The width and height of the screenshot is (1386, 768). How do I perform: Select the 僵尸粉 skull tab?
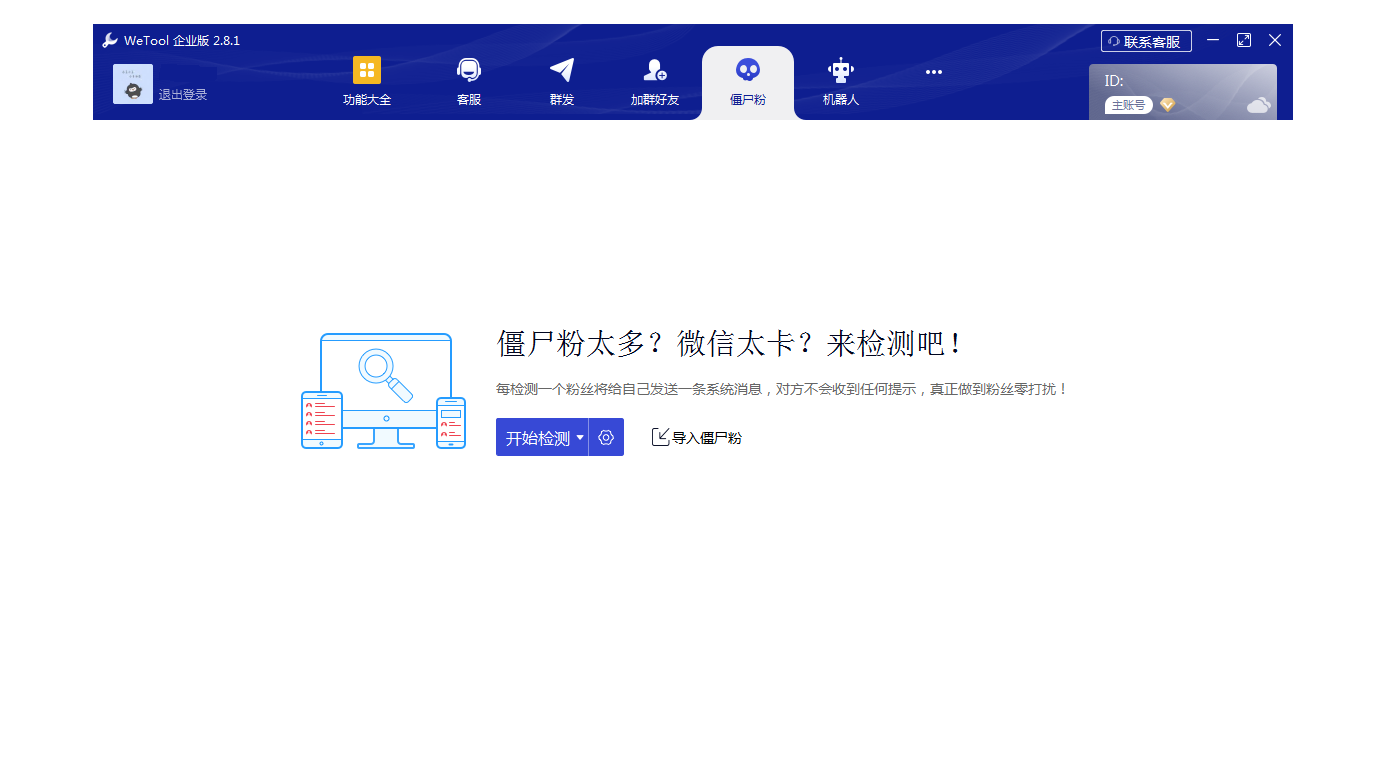coord(748,82)
